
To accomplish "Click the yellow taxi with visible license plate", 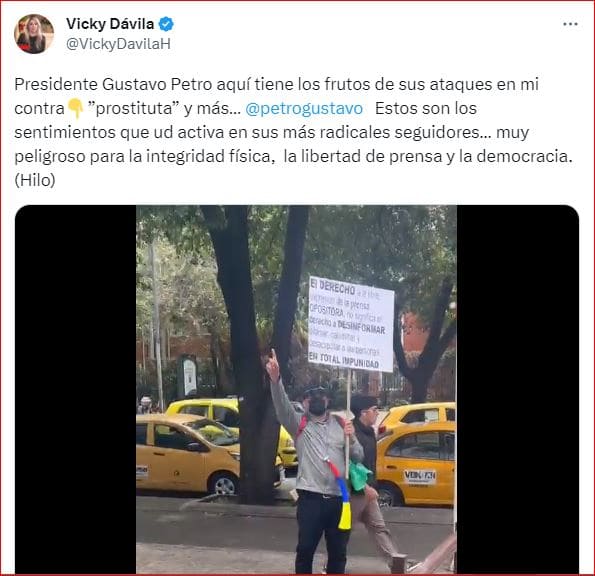I will pos(416,463).
